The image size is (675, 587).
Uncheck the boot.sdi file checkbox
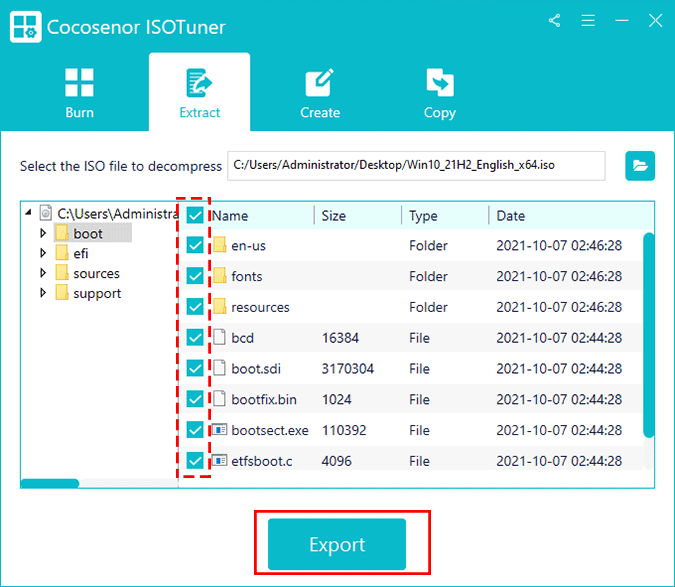195,368
